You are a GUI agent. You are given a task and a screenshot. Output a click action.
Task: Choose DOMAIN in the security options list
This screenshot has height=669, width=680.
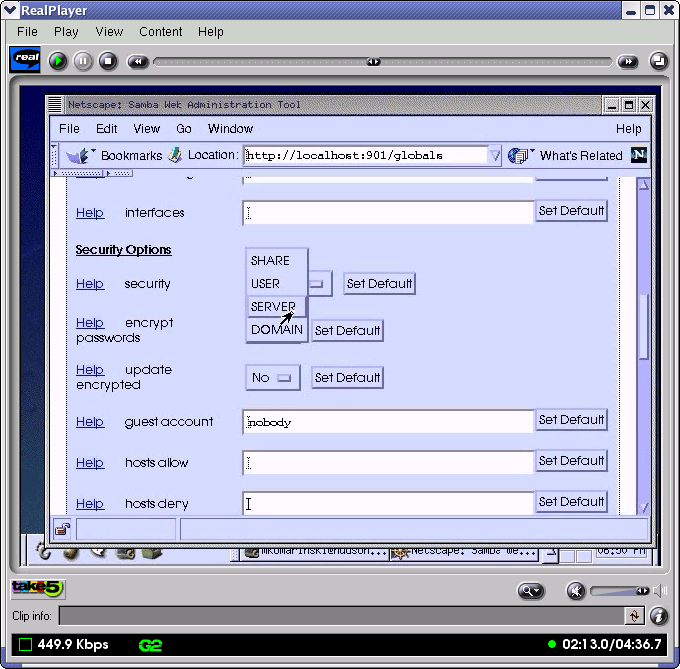tap(276, 330)
